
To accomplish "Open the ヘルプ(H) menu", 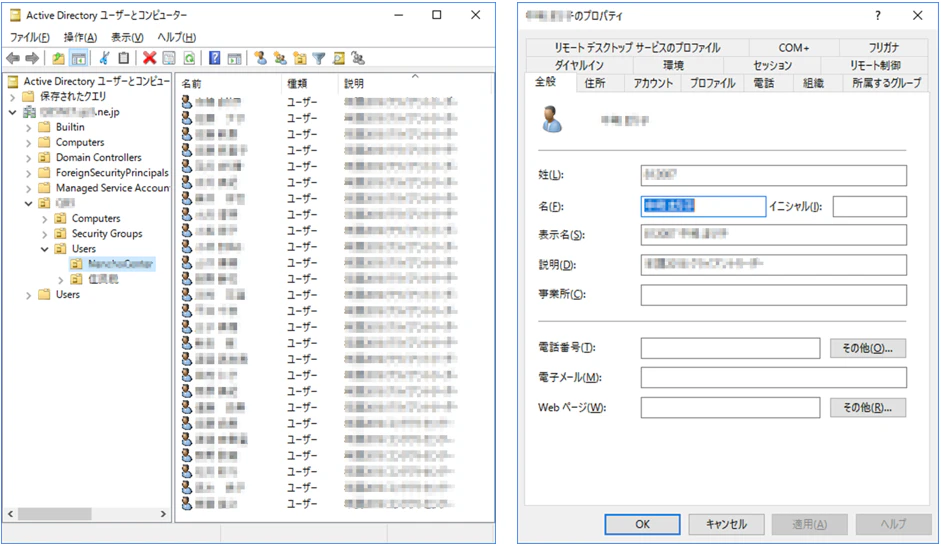I will (x=176, y=37).
